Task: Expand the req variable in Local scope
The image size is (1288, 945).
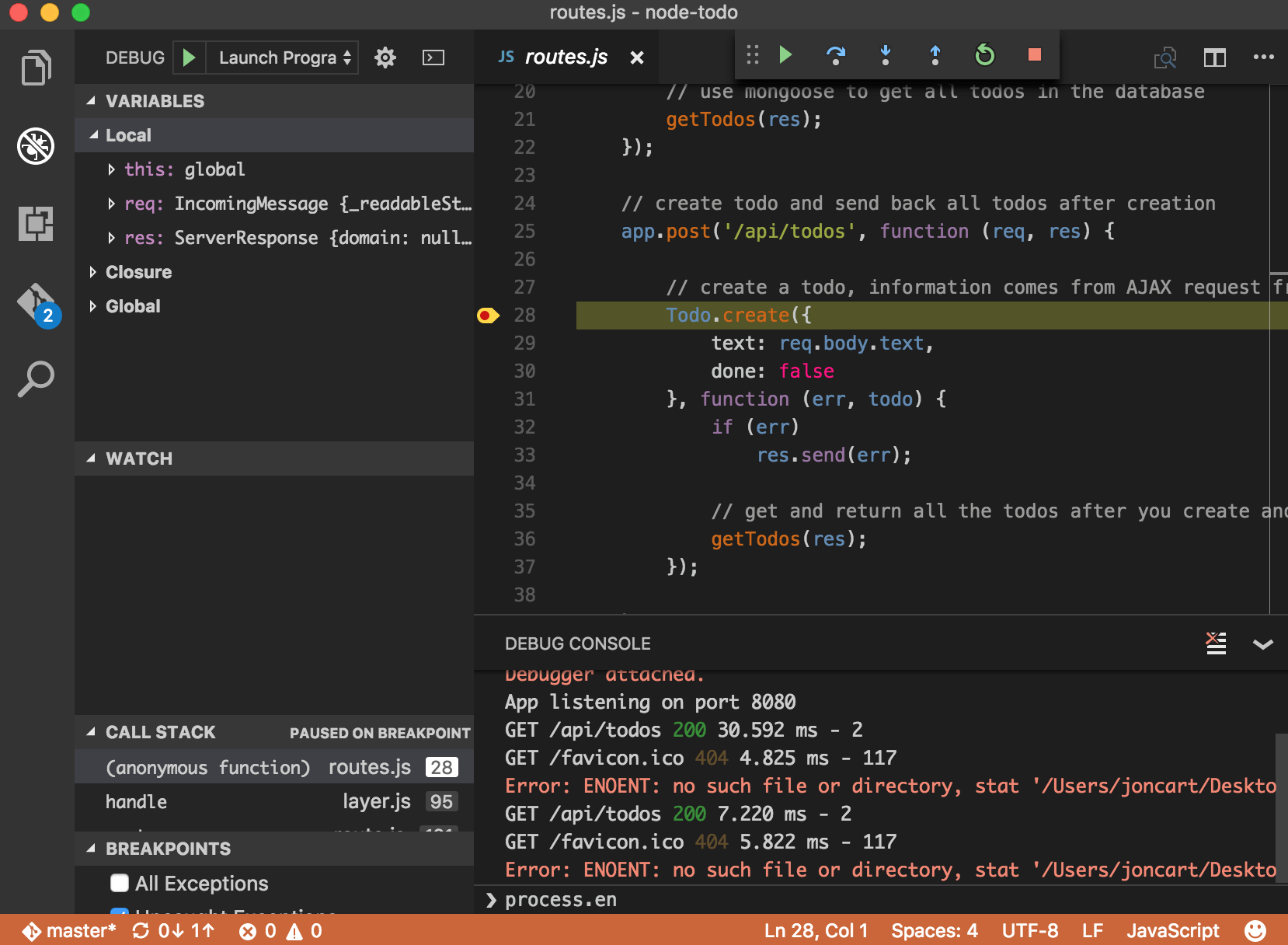Action: tap(111, 204)
